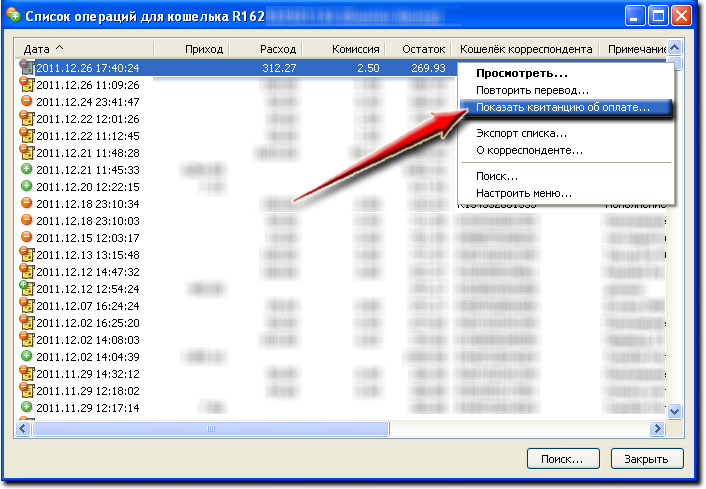This screenshot has height=489, width=706.
Task: Click the wallet icon in the window title bar
Action: pyautogui.click(x=16, y=16)
